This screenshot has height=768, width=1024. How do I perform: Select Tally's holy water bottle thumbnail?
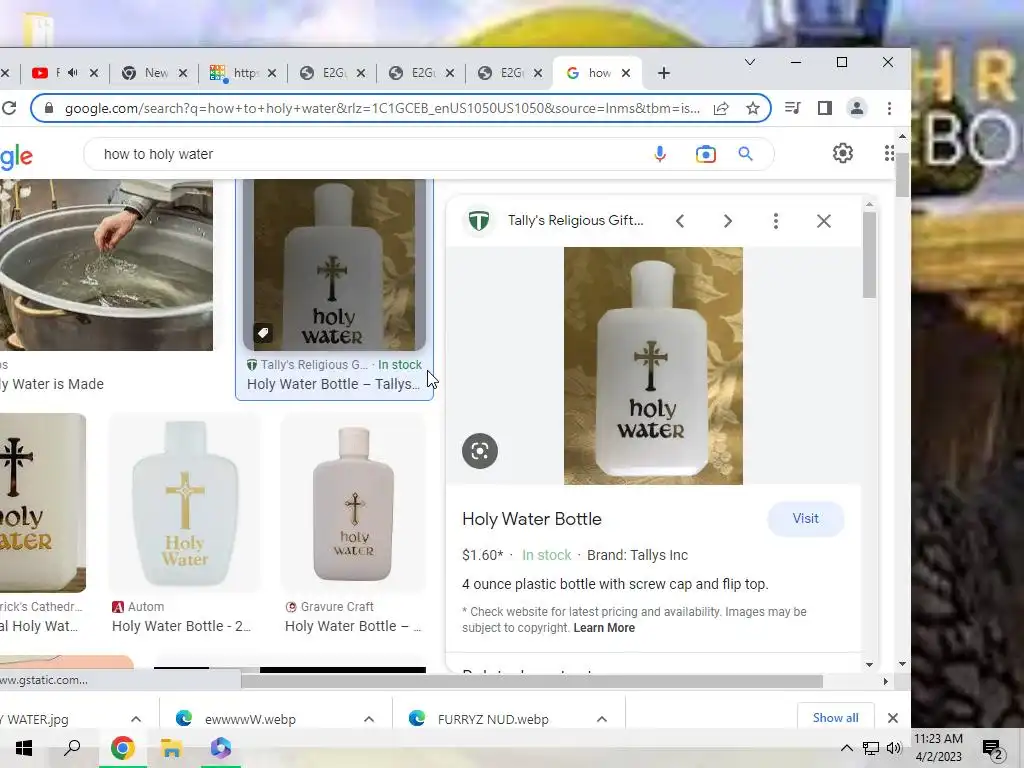334,265
